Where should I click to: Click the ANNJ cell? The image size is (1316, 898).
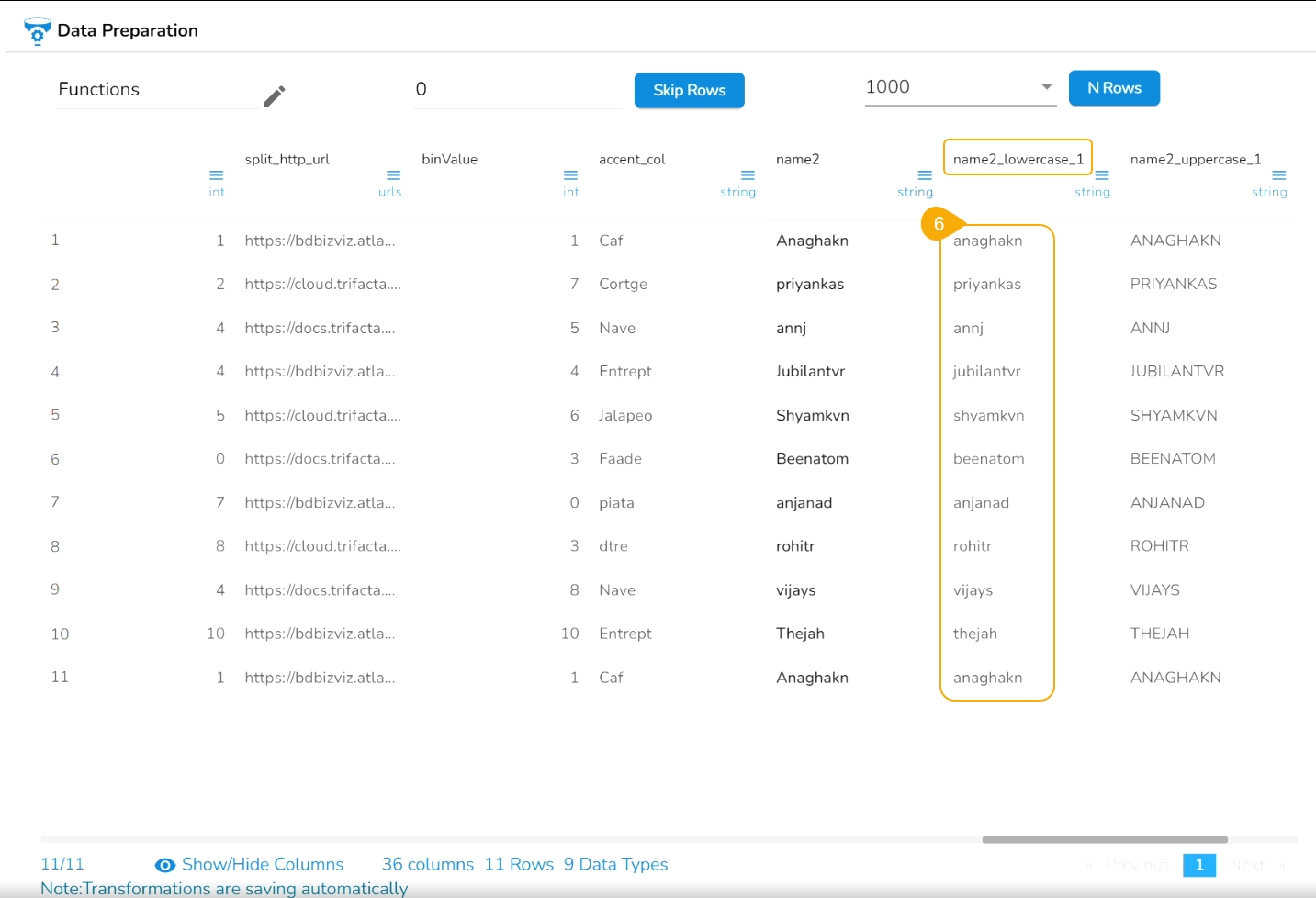(1150, 328)
